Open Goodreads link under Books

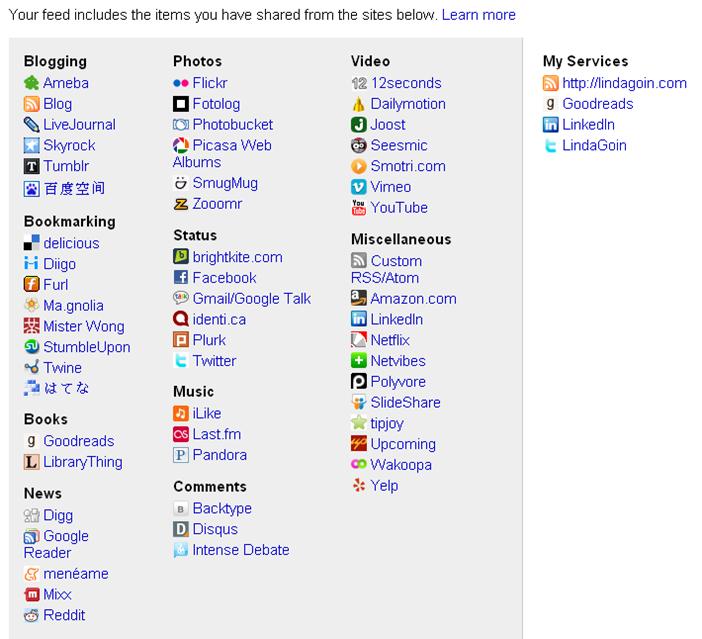coord(79,441)
